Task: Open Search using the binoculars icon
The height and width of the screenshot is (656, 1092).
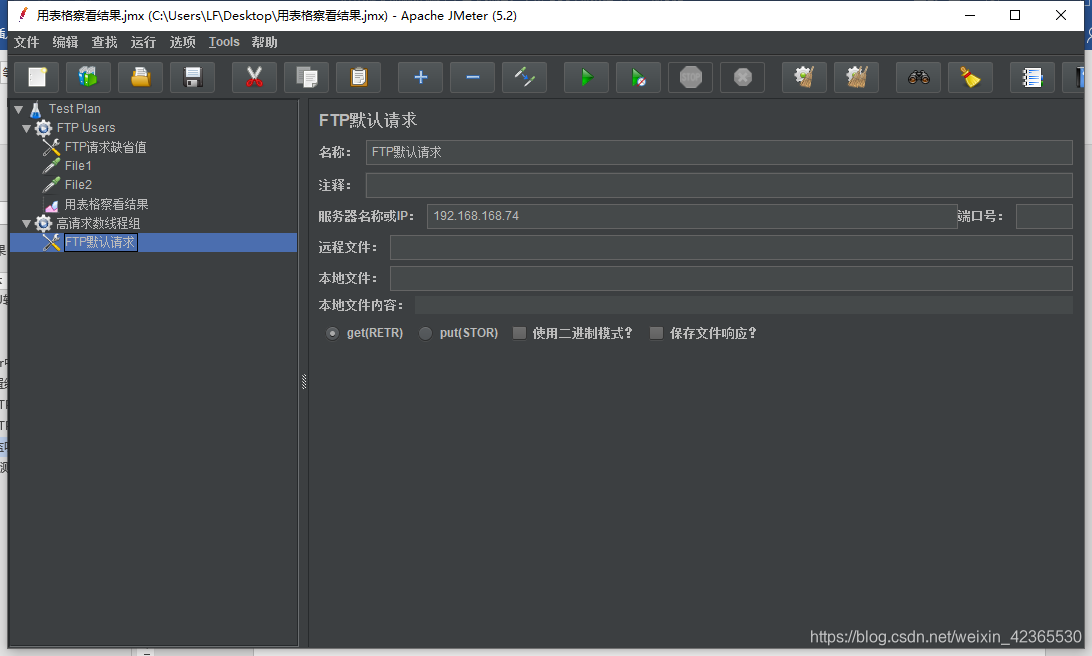Action: click(x=917, y=77)
